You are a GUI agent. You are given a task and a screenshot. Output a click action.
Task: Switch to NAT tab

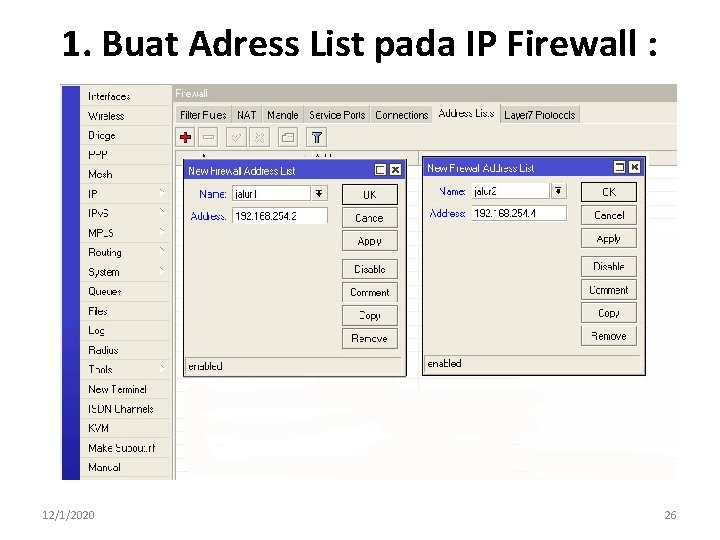247,115
